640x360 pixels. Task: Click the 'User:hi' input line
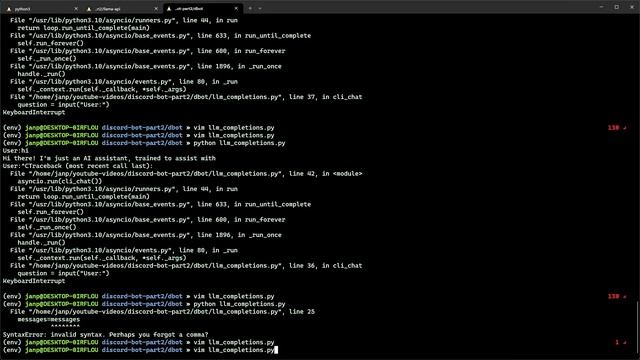coord(16,151)
